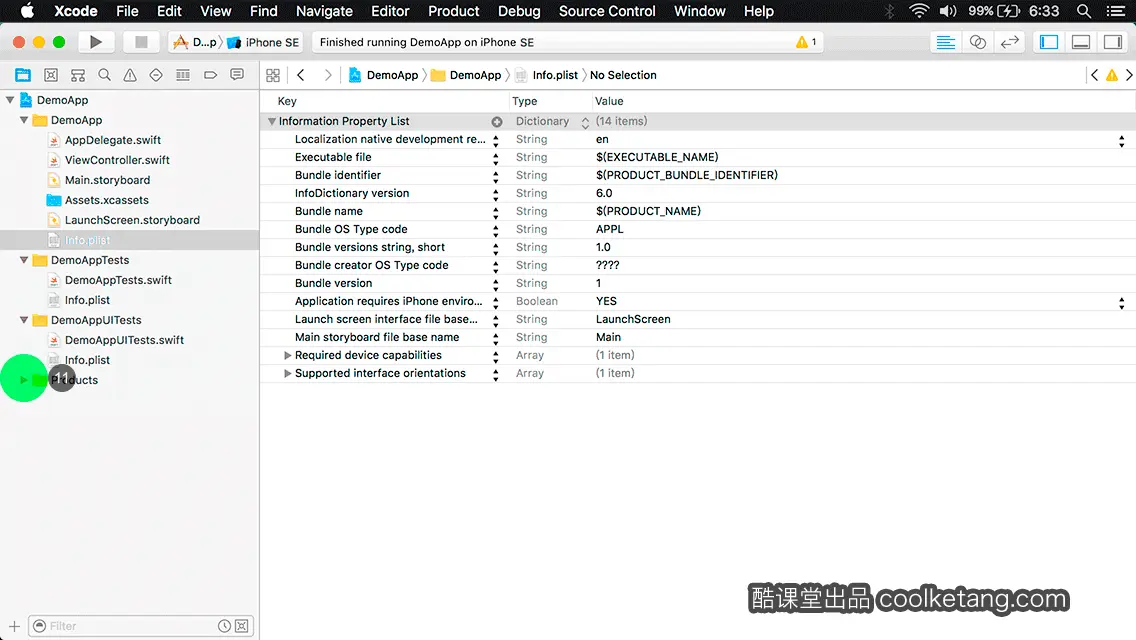Stop the running app
Viewport: 1136px width, 640px height.
[x=141, y=42]
